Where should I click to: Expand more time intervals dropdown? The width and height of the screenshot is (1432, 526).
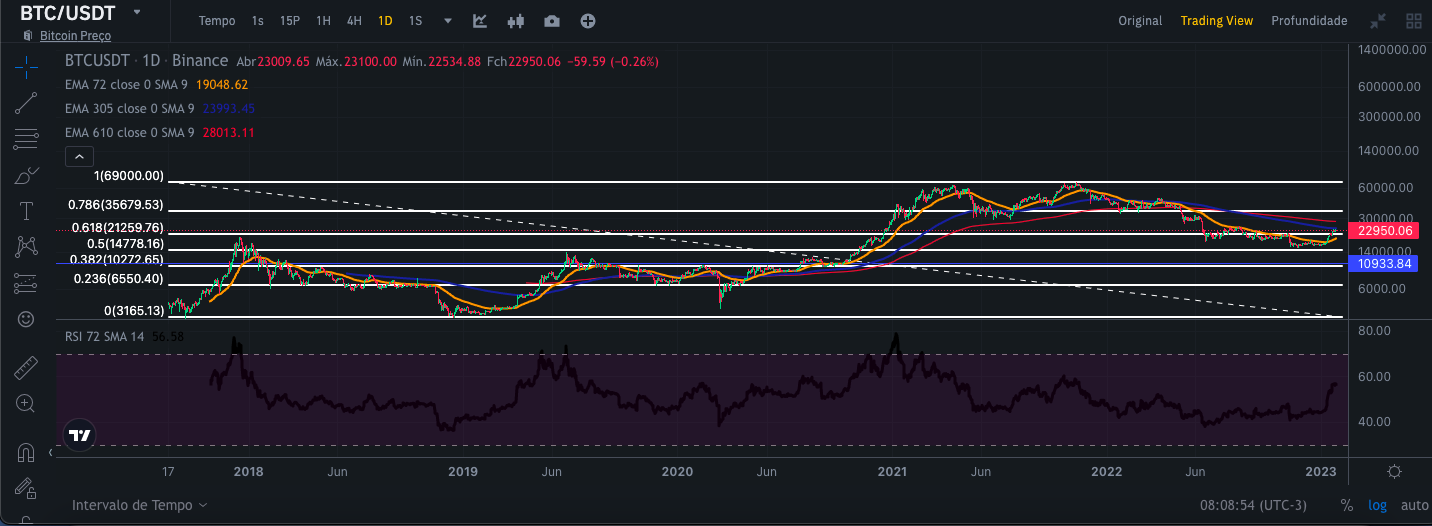point(448,21)
